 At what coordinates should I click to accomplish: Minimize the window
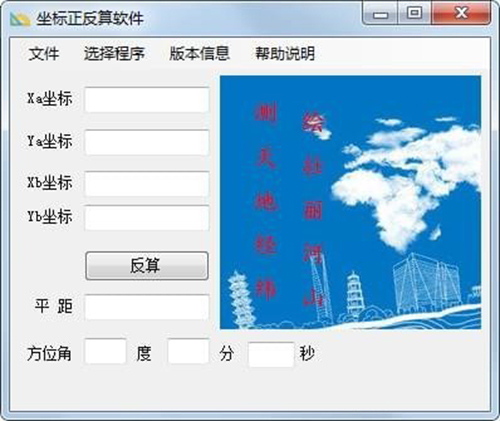click(x=380, y=14)
